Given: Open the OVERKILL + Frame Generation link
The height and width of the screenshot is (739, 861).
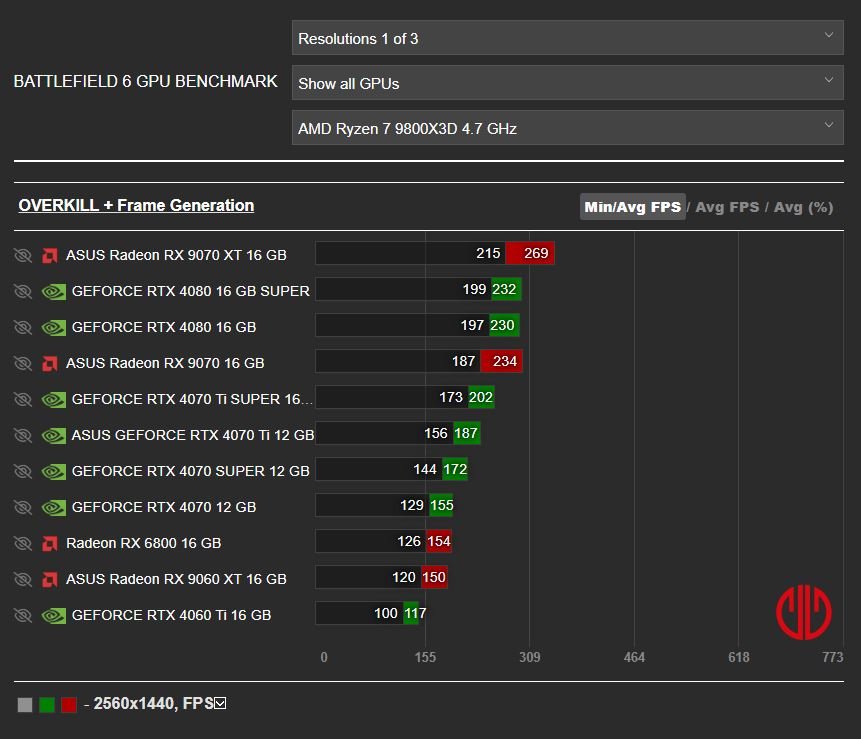Looking at the screenshot, I should tap(136, 205).
